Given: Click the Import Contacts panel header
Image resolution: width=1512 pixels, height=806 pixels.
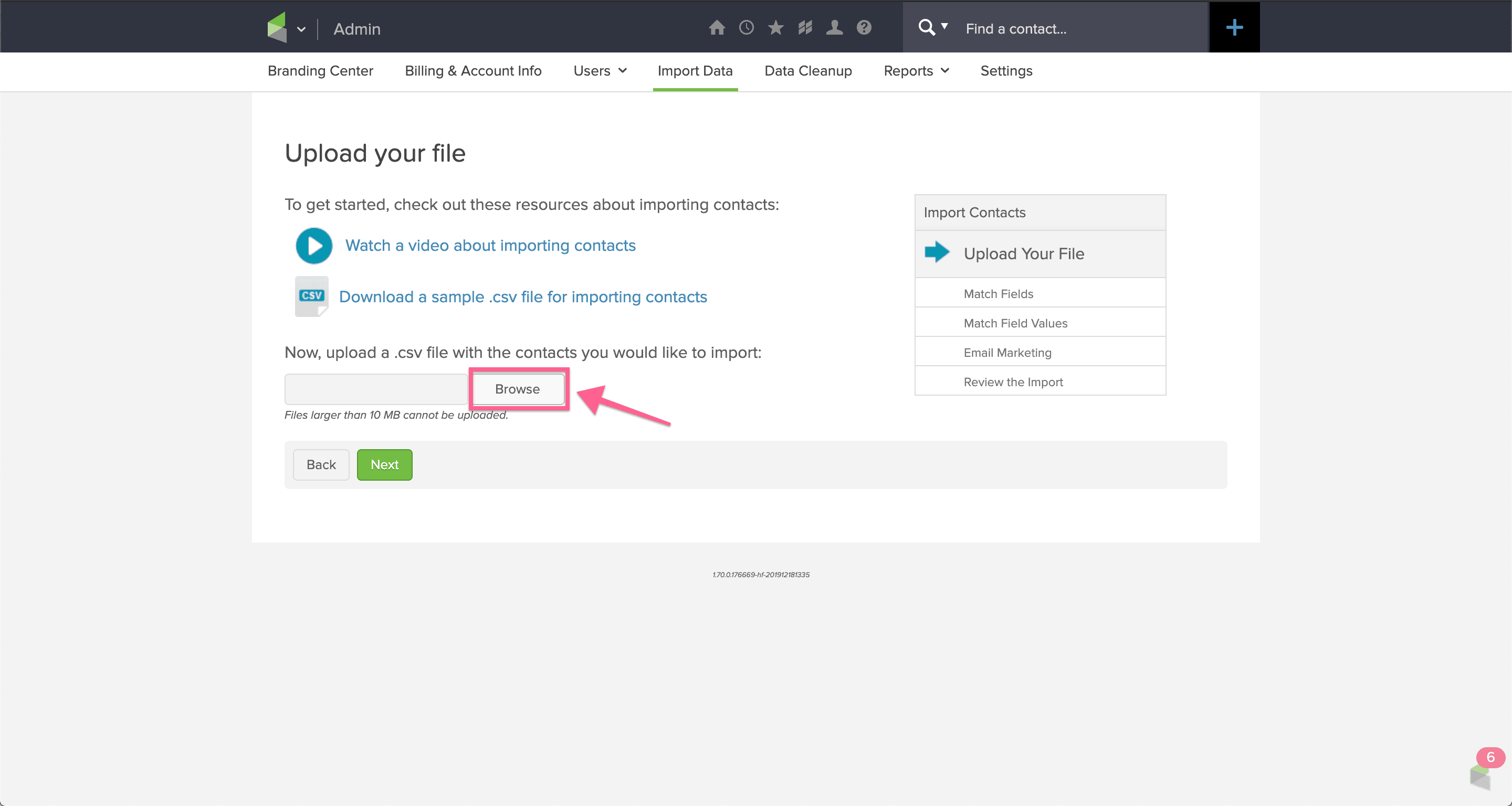Looking at the screenshot, I should (x=1040, y=213).
